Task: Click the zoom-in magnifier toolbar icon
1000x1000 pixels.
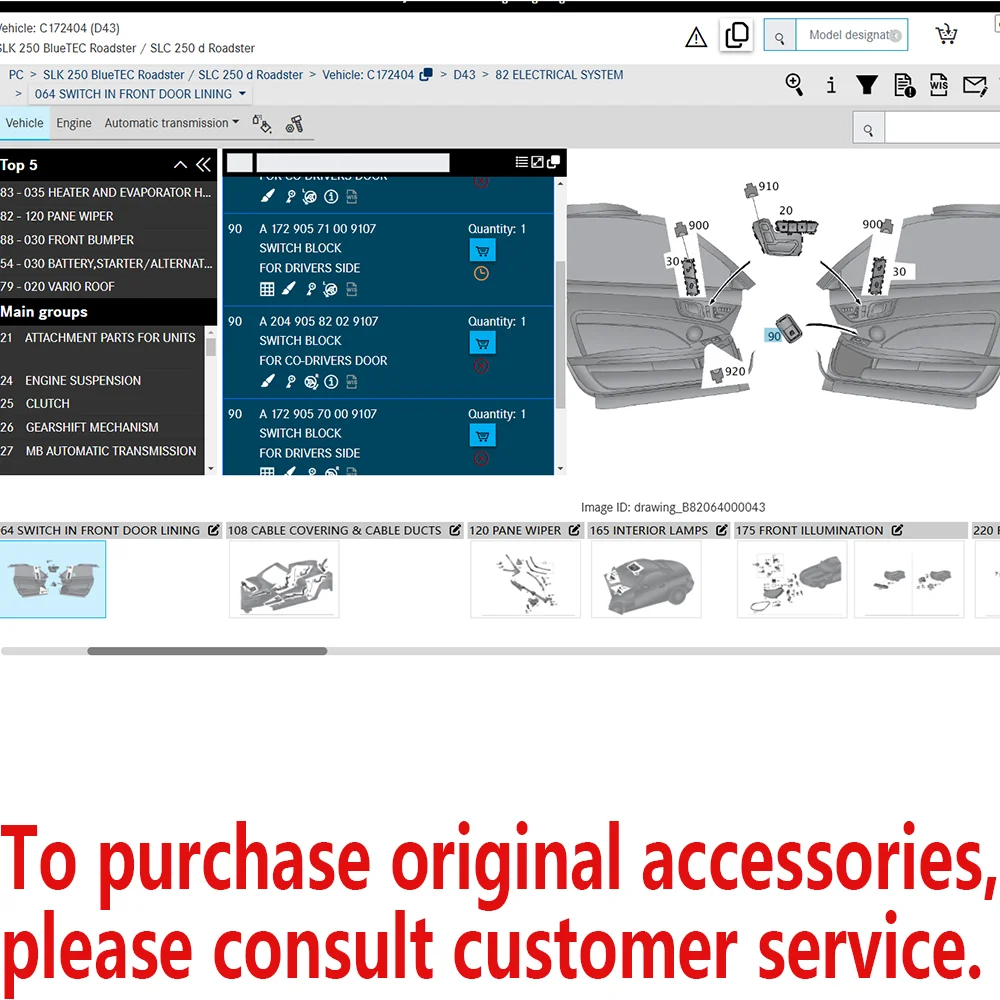Action: (793, 84)
